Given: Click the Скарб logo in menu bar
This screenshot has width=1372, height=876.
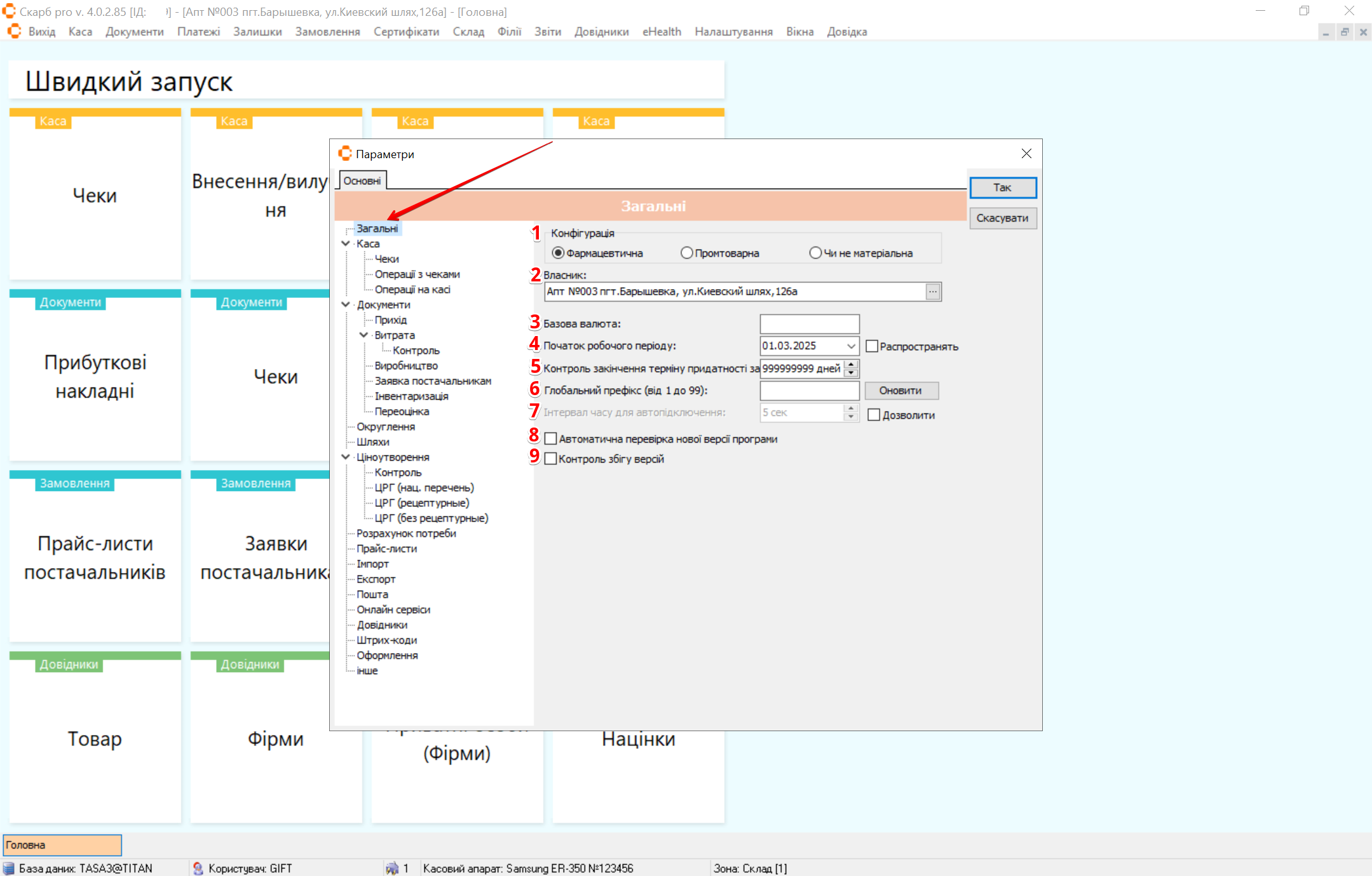Looking at the screenshot, I should (14, 32).
